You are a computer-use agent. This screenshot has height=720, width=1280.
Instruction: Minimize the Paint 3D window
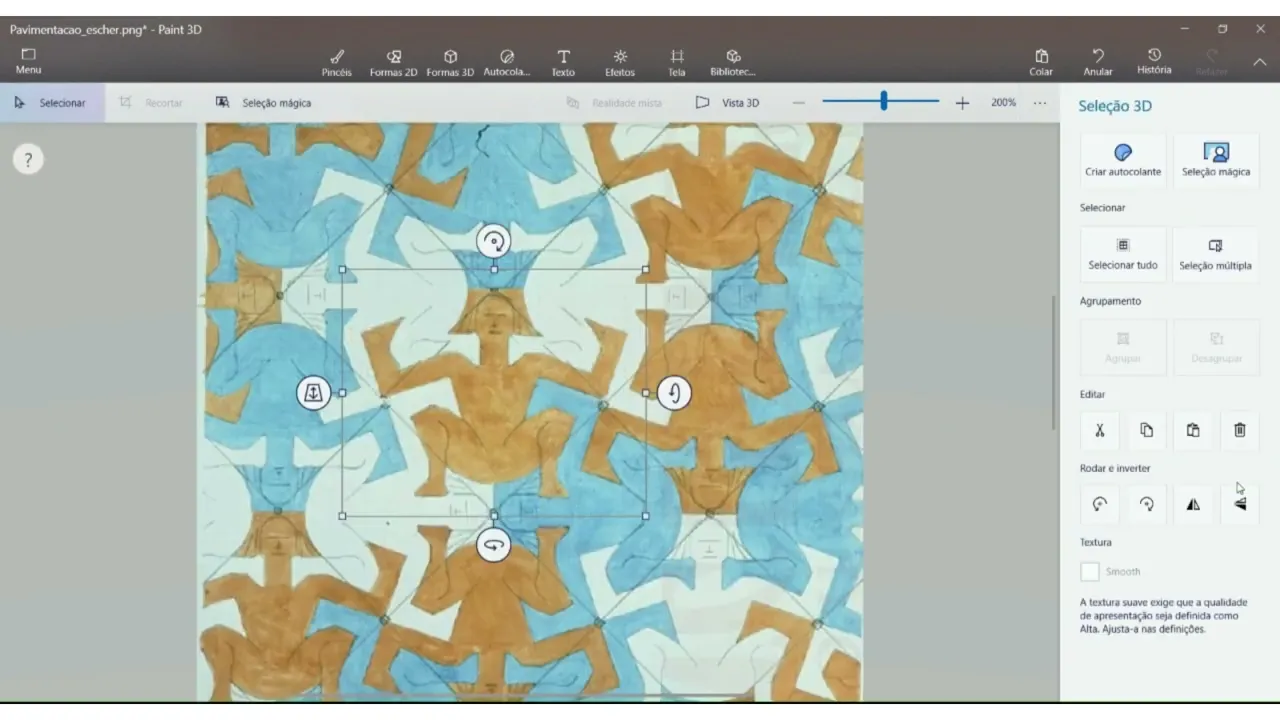[x=1185, y=29]
